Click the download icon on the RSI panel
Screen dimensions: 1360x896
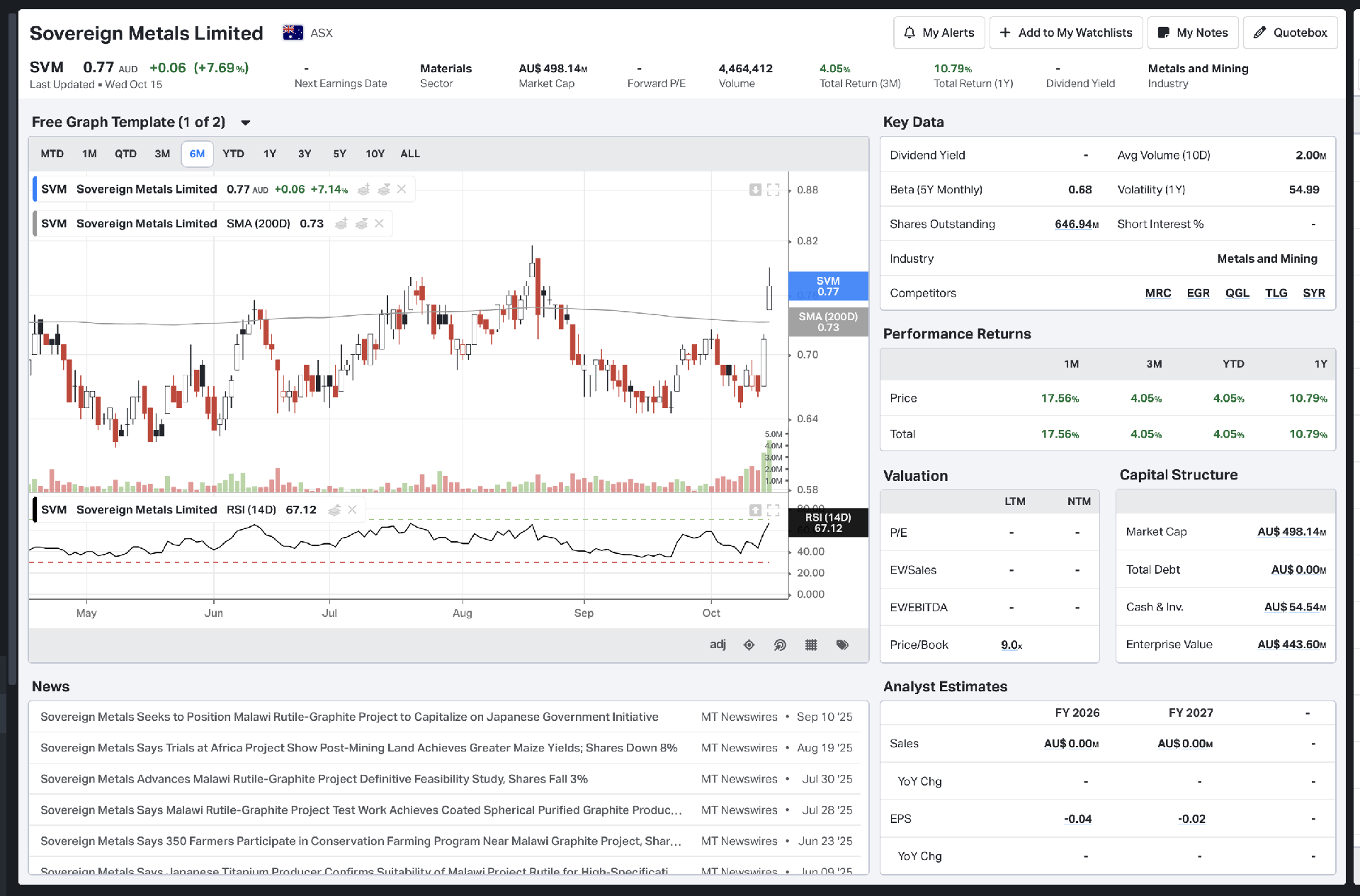[755, 510]
